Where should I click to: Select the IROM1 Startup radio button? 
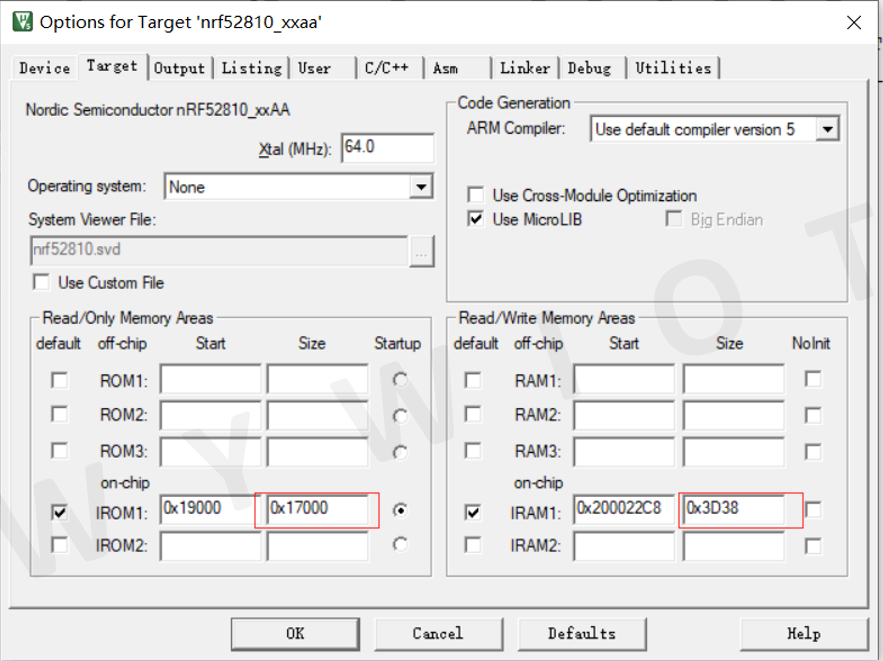click(400, 510)
